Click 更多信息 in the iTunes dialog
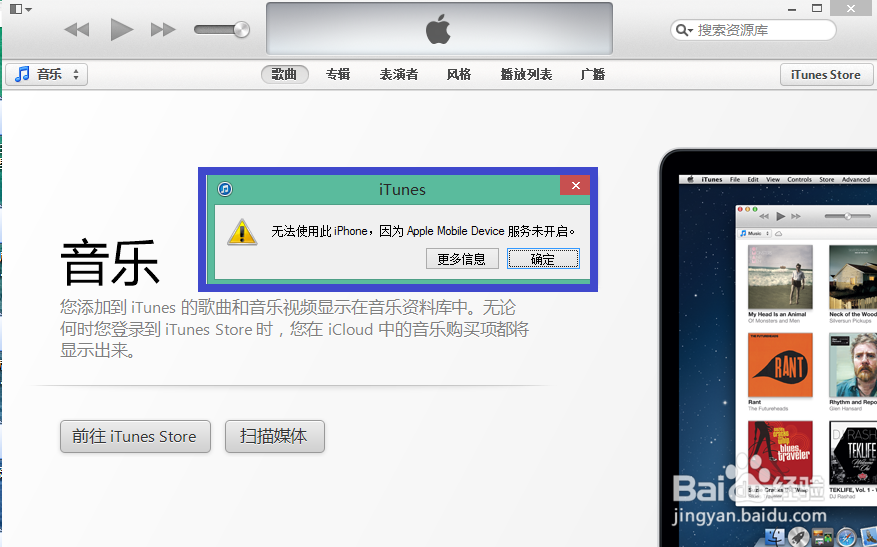Viewport: 877px width, 547px height. 462,259
